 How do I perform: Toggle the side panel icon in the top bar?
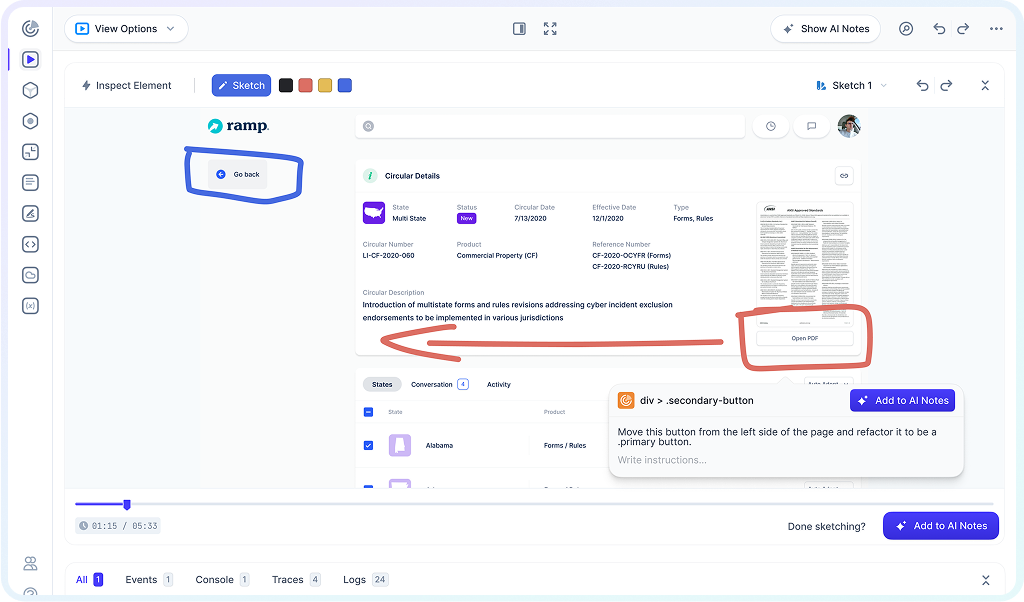(519, 28)
